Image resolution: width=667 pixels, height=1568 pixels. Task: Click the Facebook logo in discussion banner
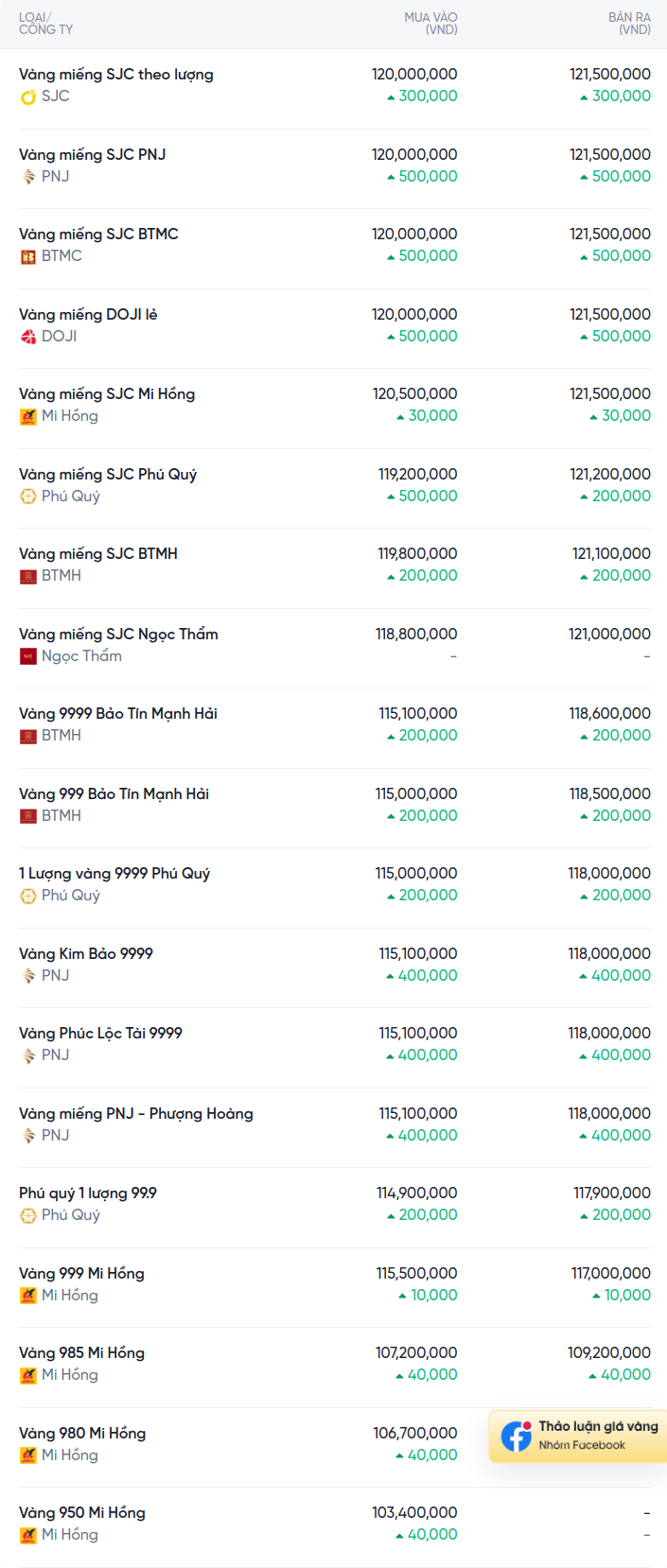[517, 1436]
